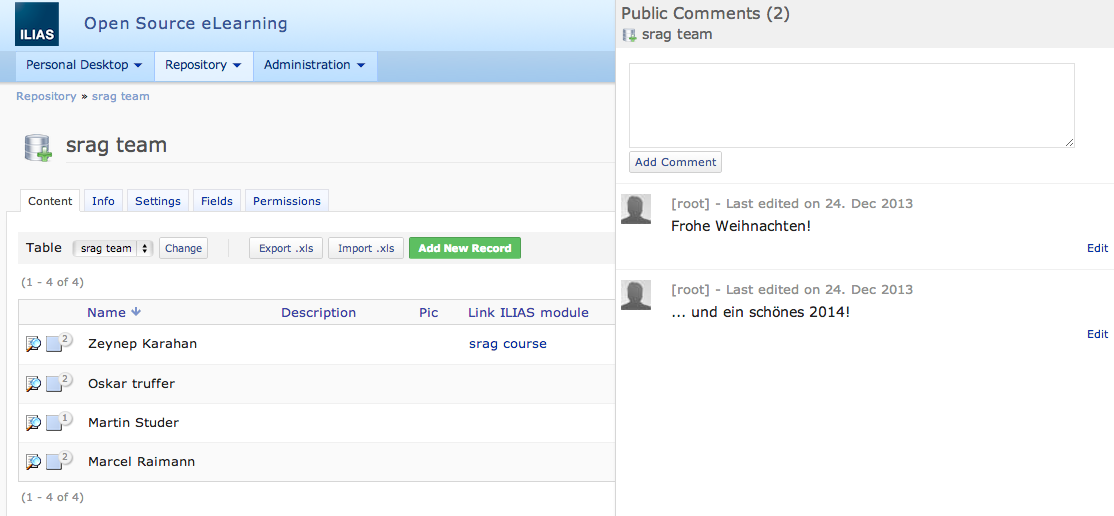This screenshot has width=1114, height=516.
Task: Switch to the Settings tab
Action: (158, 201)
